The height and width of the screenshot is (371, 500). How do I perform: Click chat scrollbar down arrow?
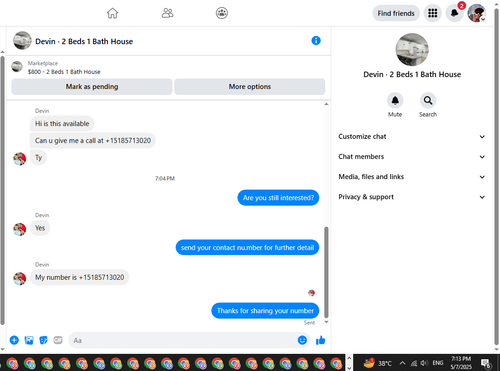[x=326, y=322]
